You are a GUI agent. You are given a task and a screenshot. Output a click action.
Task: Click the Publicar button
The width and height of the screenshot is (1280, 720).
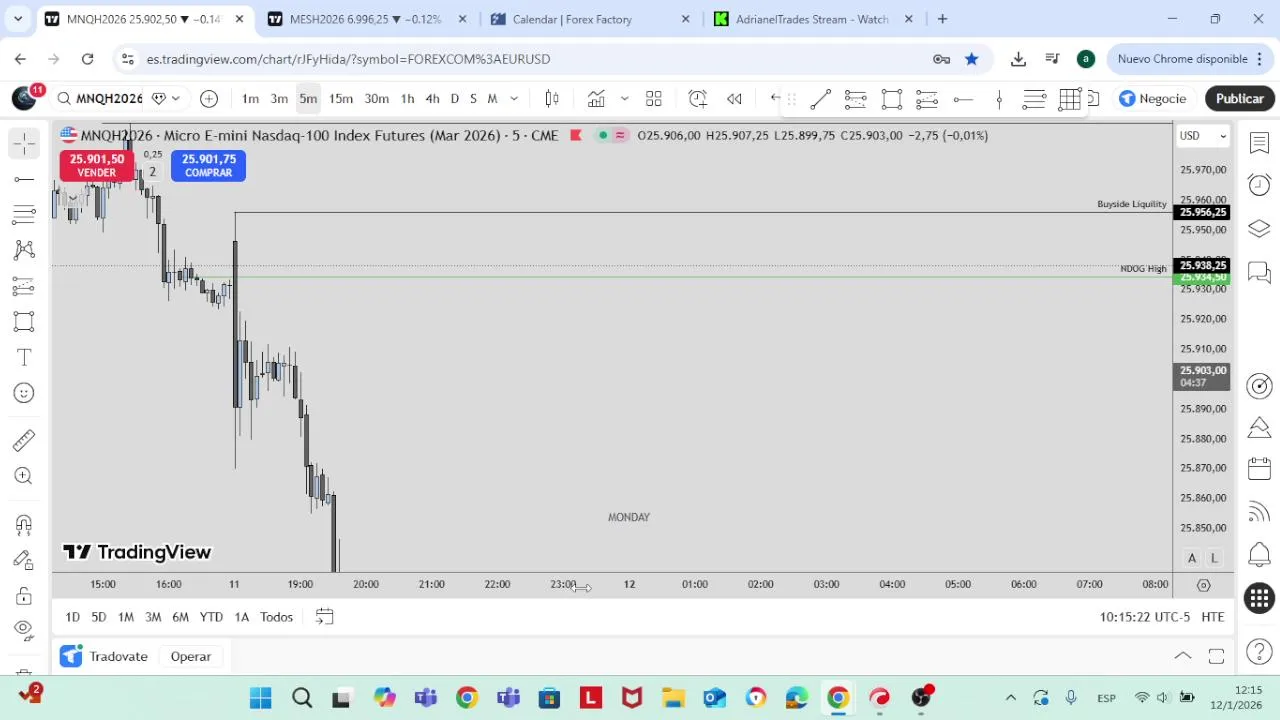1240,98
